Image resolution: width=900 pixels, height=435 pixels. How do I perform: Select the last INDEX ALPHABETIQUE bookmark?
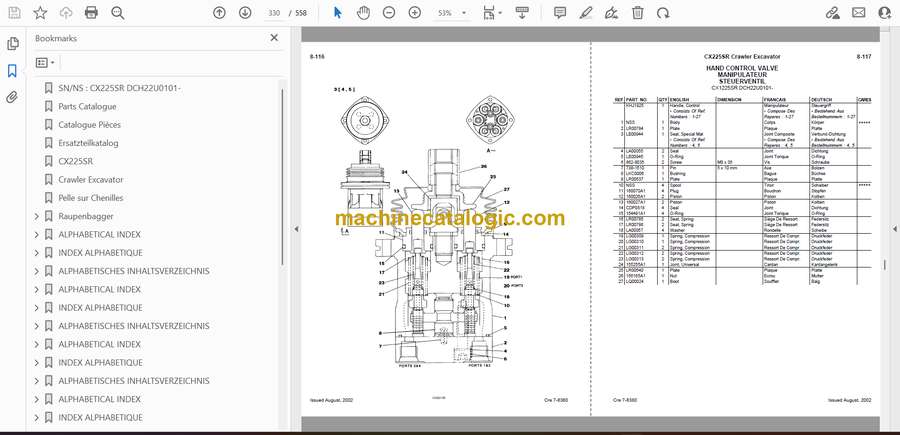(x=100, y=418)
